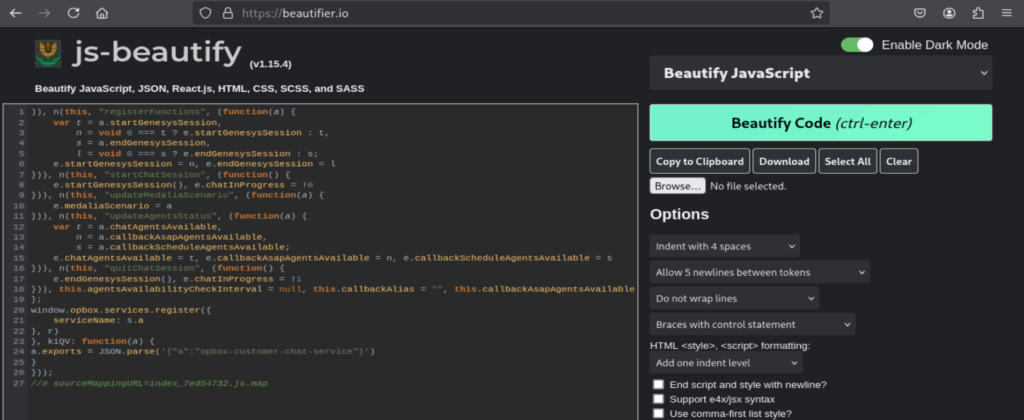Open the Add one indent level dropdown
This screenshot has width=1024, height=420.
(x=726, y=363)
